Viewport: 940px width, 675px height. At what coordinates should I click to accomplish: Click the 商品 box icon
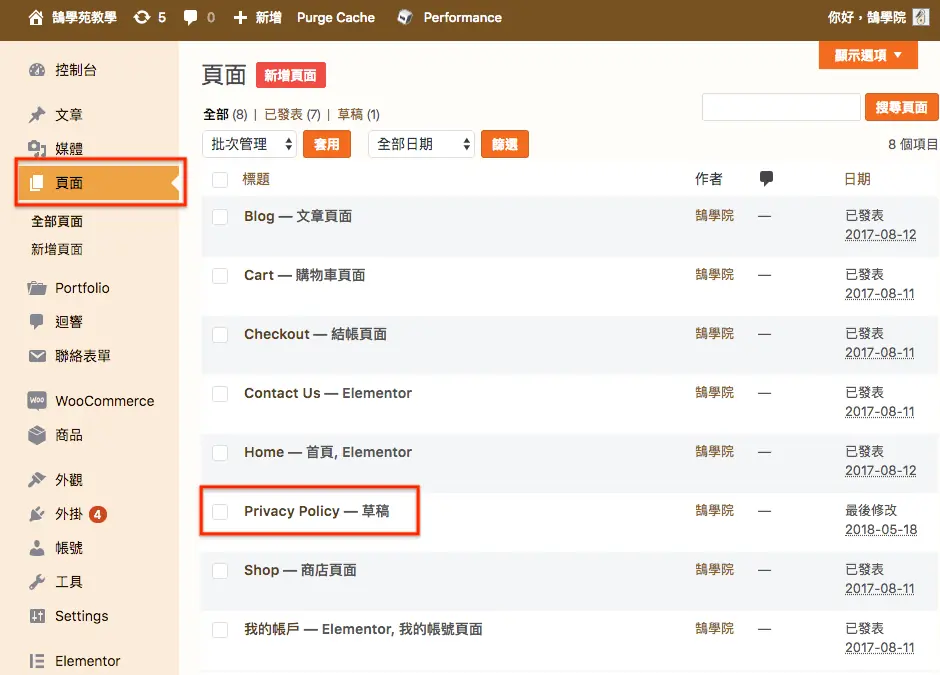click(x=37, y=435)
